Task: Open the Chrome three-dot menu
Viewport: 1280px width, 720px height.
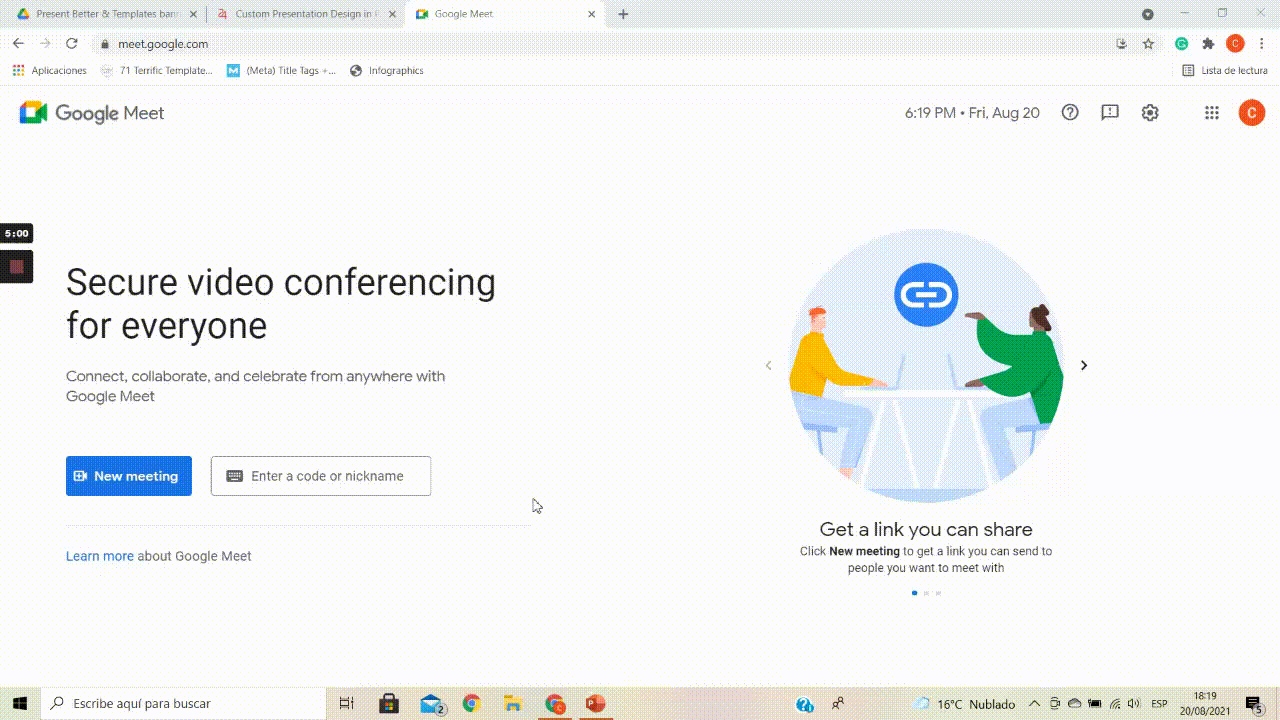Action: 1263,44
